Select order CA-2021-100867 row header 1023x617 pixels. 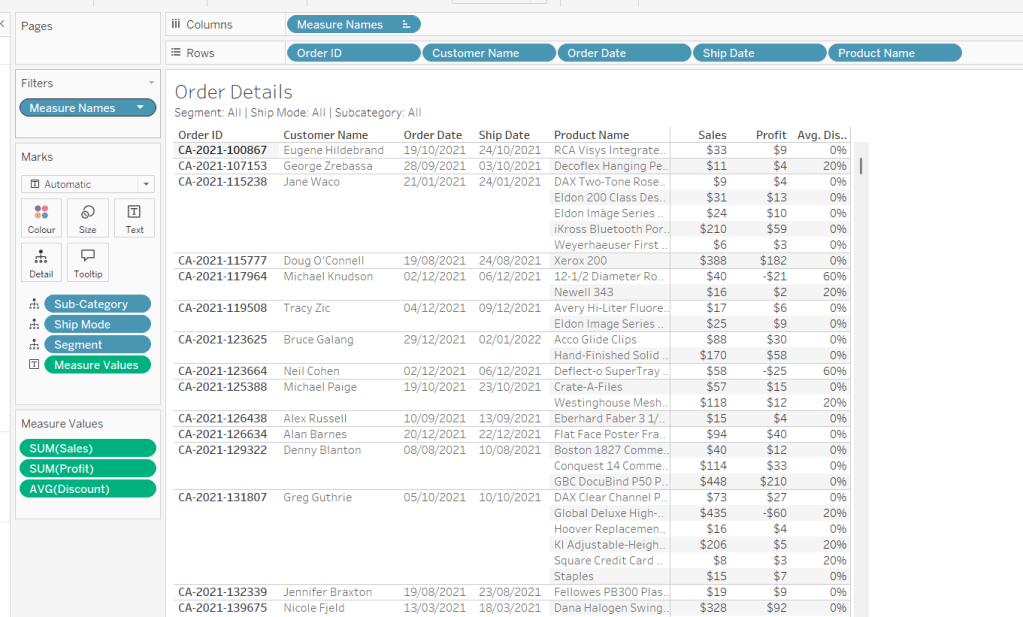point(222,150)
